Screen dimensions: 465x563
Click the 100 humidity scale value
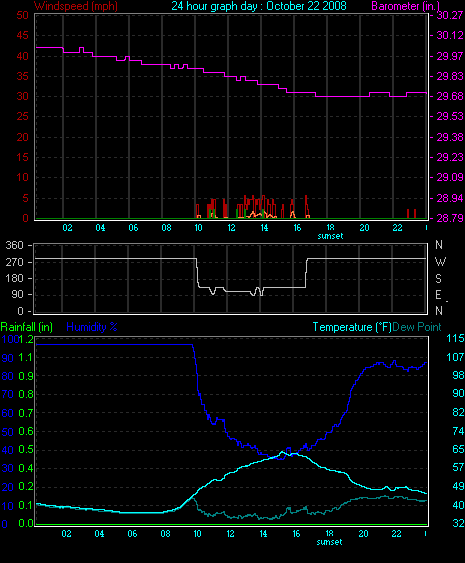10,339
